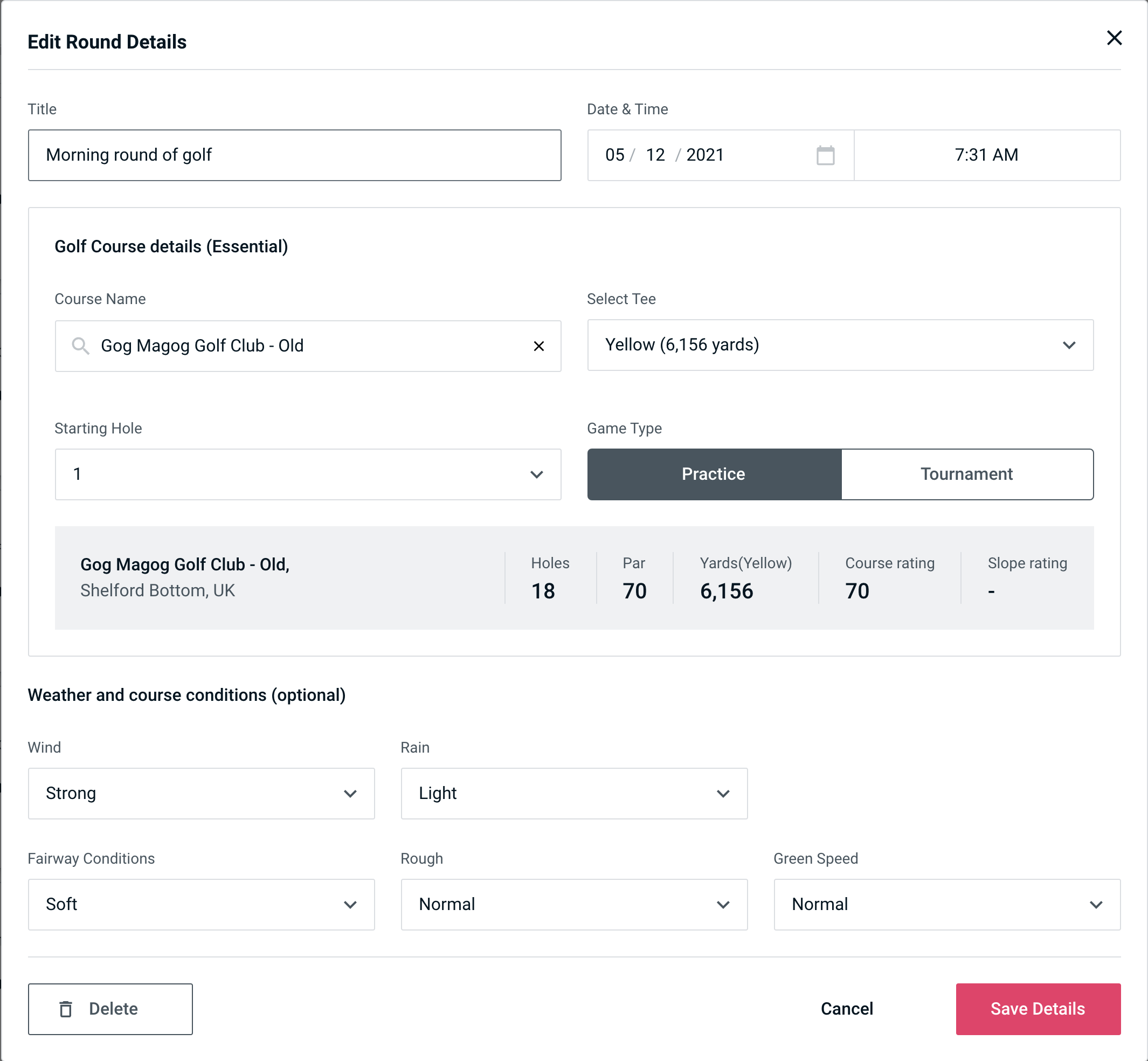Click the calendar icon next to date
This screenshot has width=1148, height=1061.
826,155
